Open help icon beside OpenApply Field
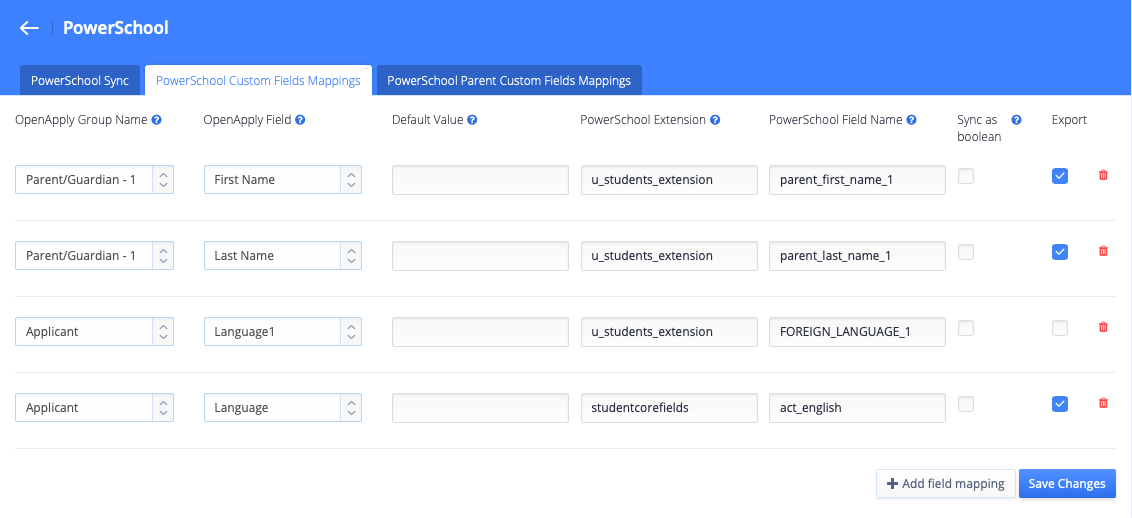This screenshot has width=1132, height=518. [x=300, y=120]
